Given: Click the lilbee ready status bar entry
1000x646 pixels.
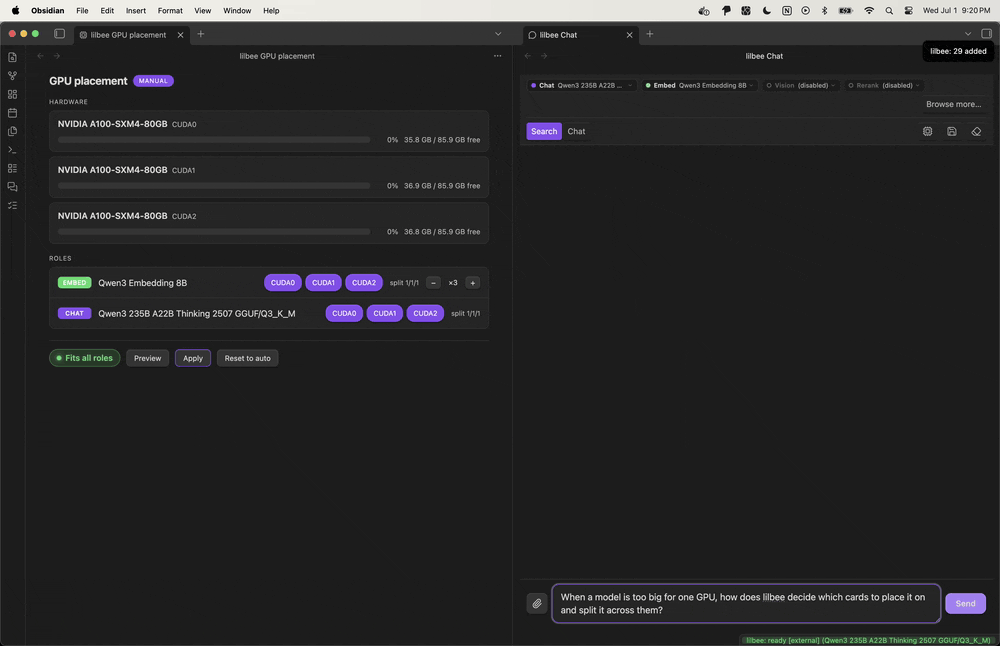Looking at the screenshot, I should click(x=868, y=640).
